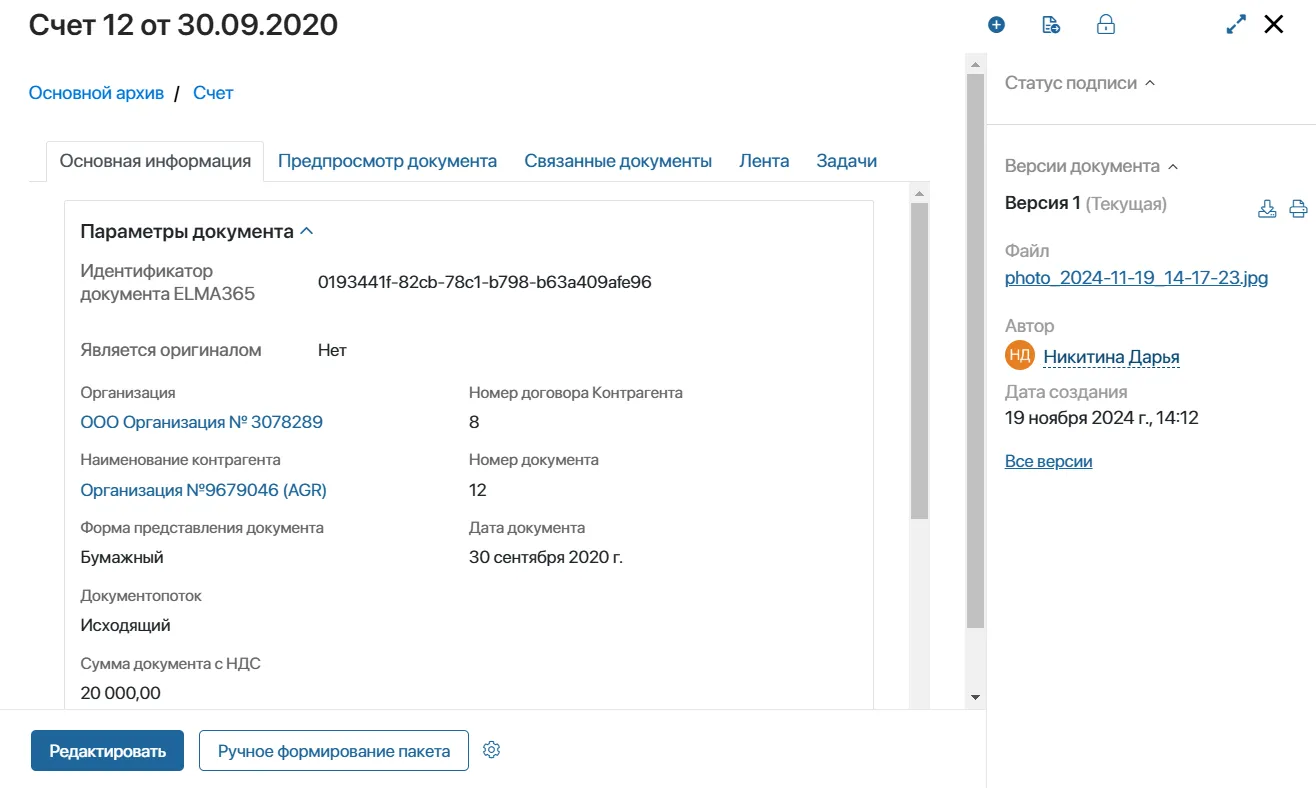Click the document move/send icon in header

point(1051,25)
